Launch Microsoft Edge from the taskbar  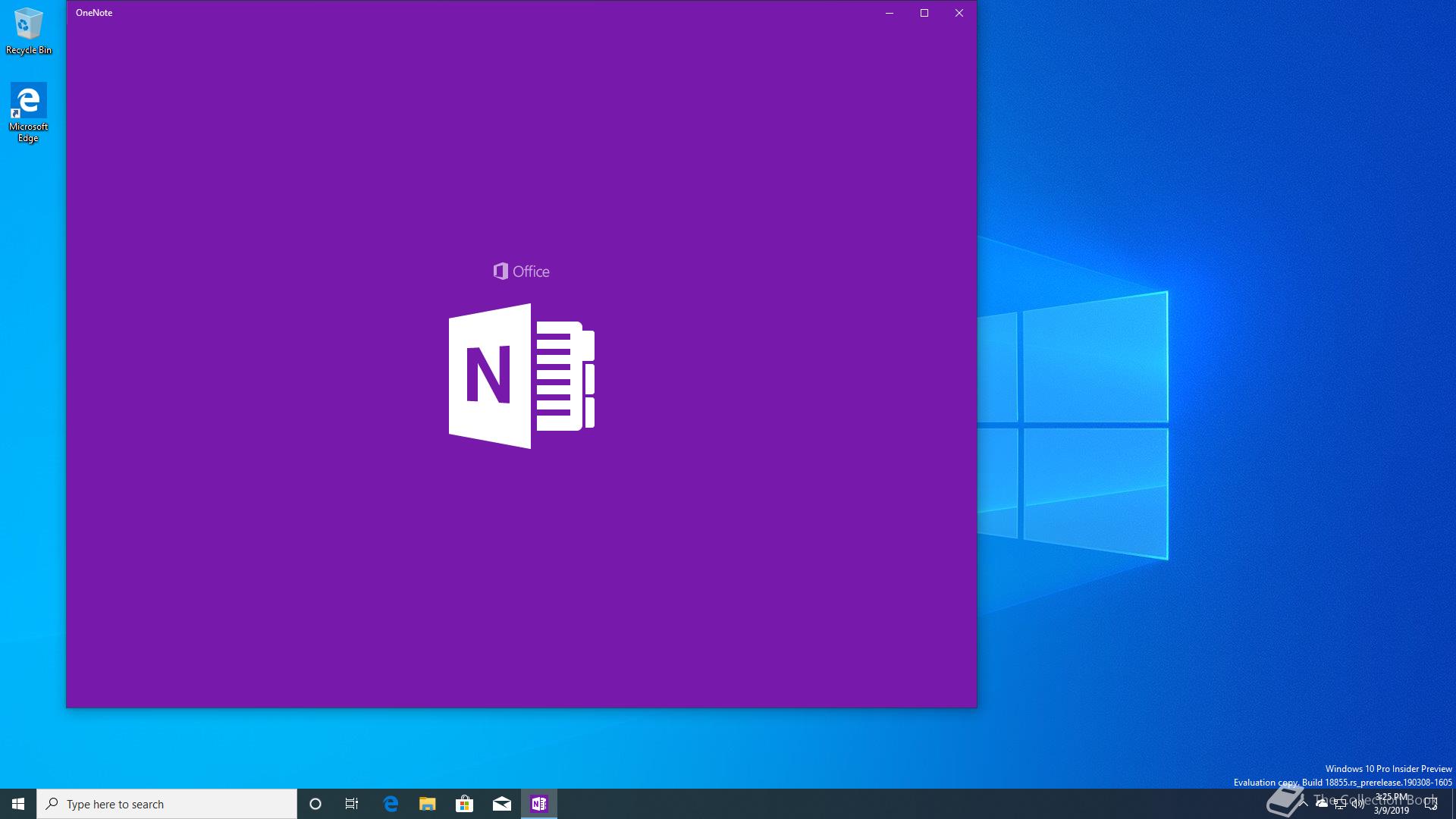[x=391, y=804]
